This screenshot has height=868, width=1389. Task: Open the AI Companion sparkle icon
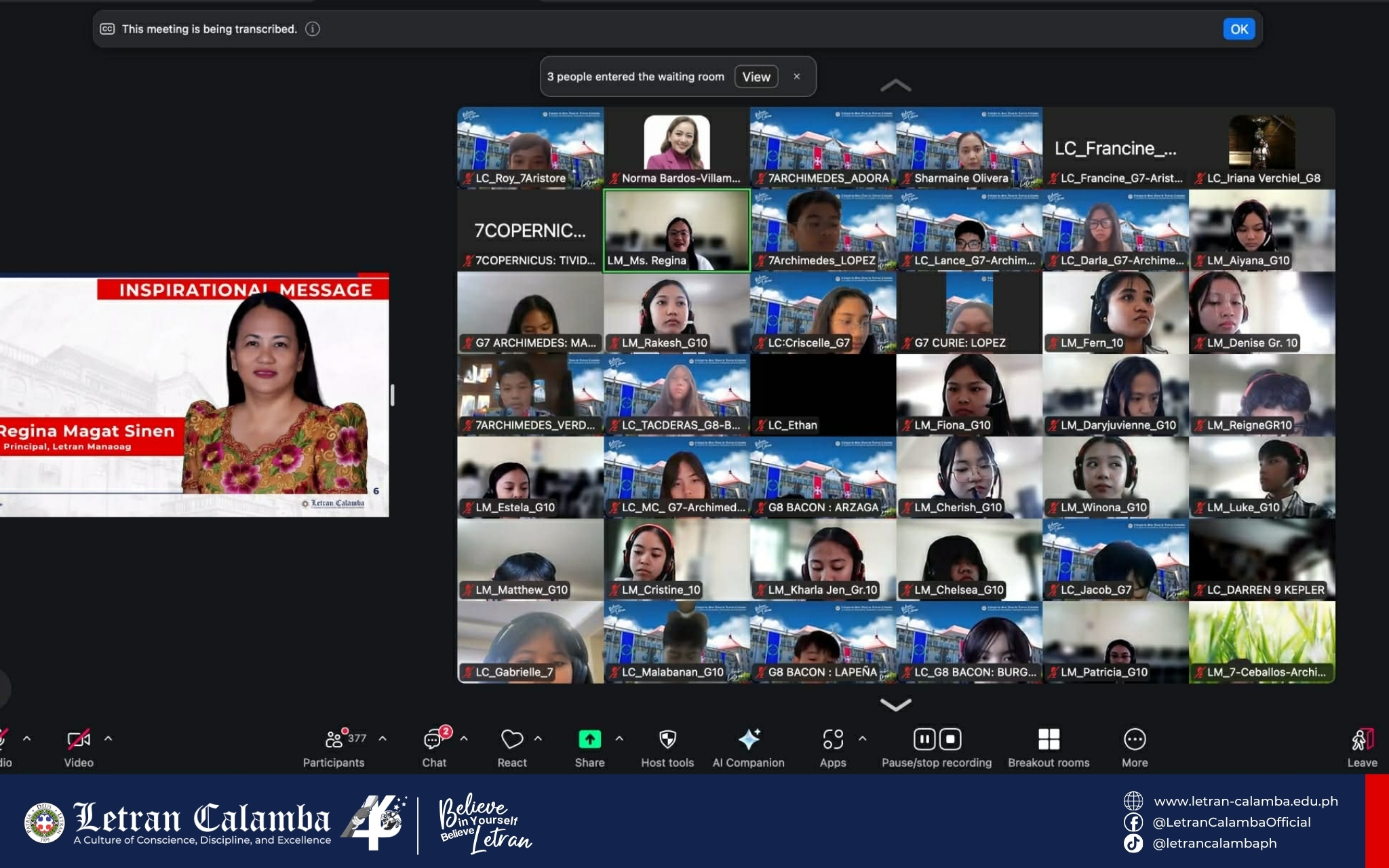pyautogui.click(x=749, y=740)
